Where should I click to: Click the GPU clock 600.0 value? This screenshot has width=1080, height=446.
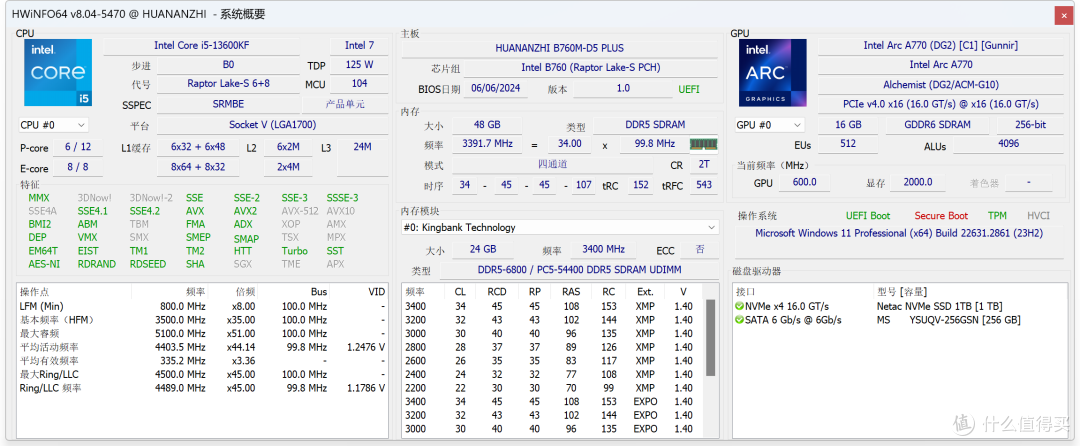pos(804,182)
